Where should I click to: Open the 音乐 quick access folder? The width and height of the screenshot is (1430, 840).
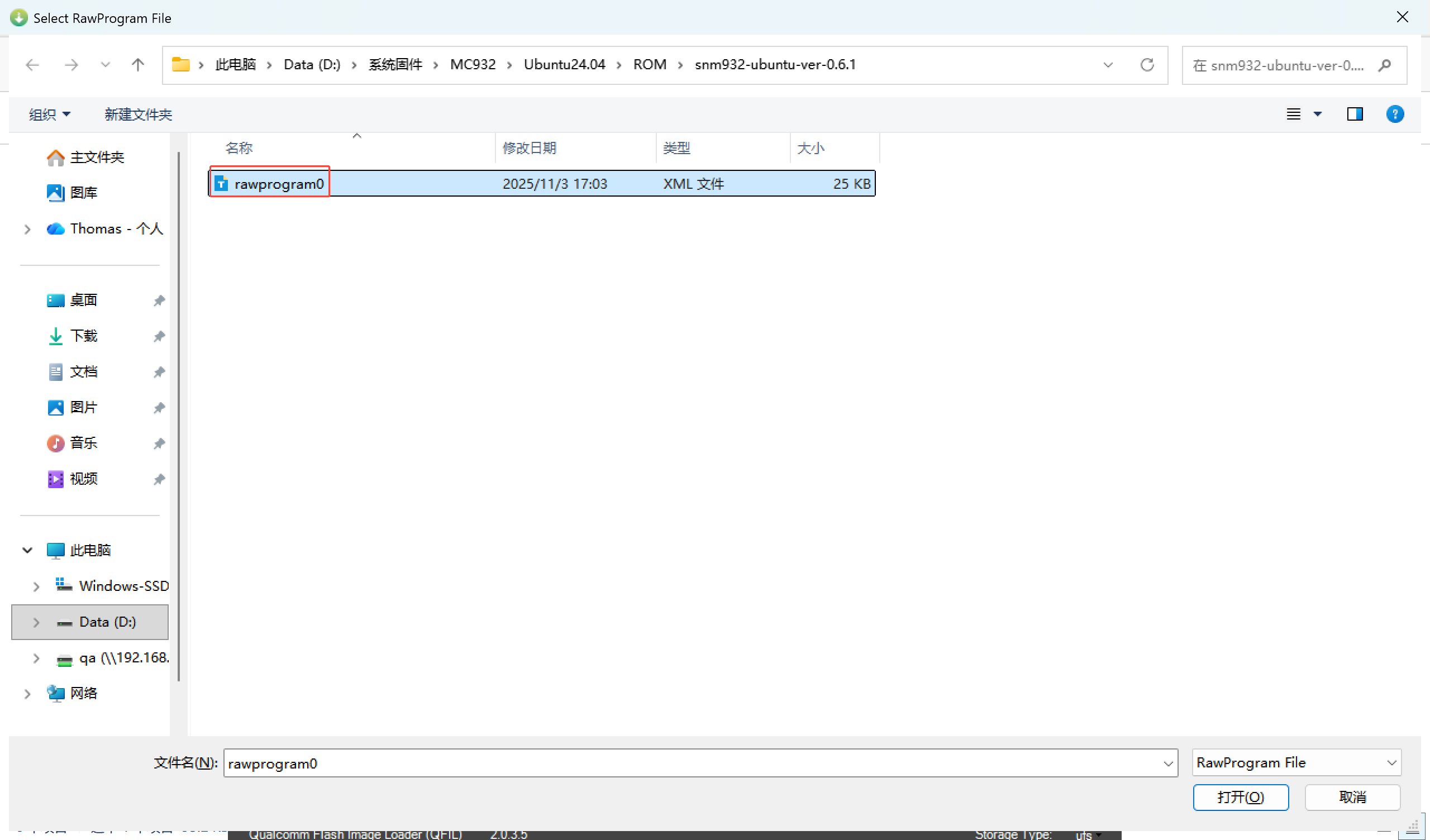pyautogui.click(x=83, y=443)
